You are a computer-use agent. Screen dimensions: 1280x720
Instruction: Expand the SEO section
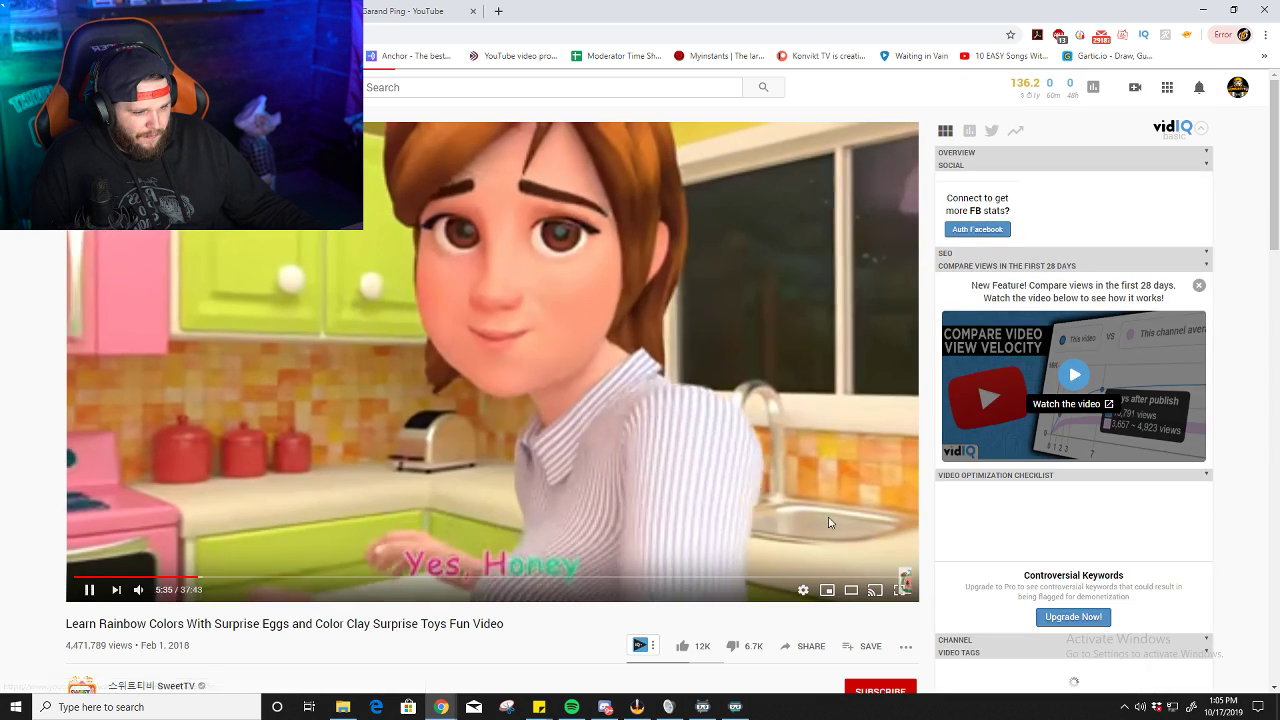click(1074, 253)
